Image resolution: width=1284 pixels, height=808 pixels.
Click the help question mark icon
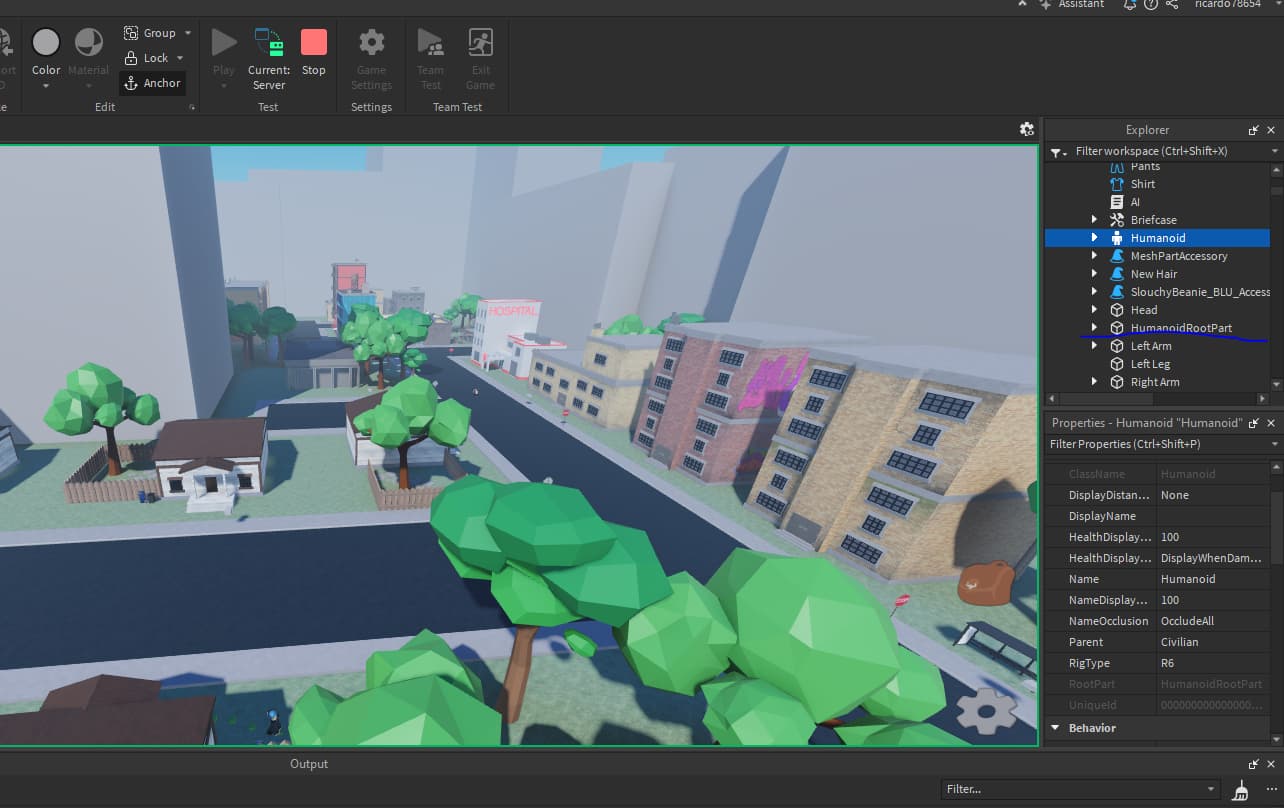click(1149, 5)
